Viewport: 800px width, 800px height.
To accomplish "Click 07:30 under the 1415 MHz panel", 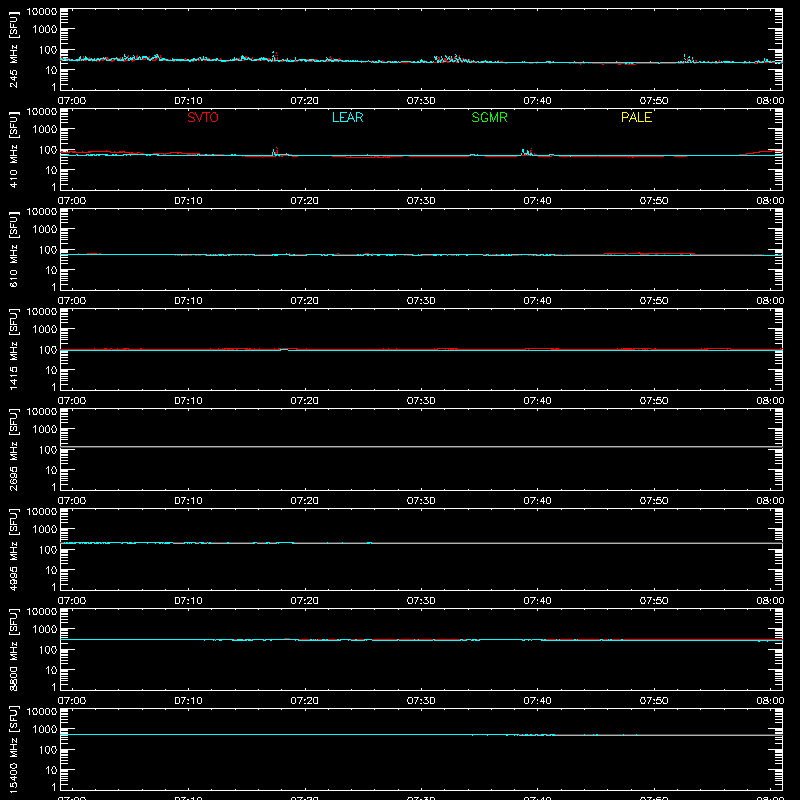I will (421, 401).
